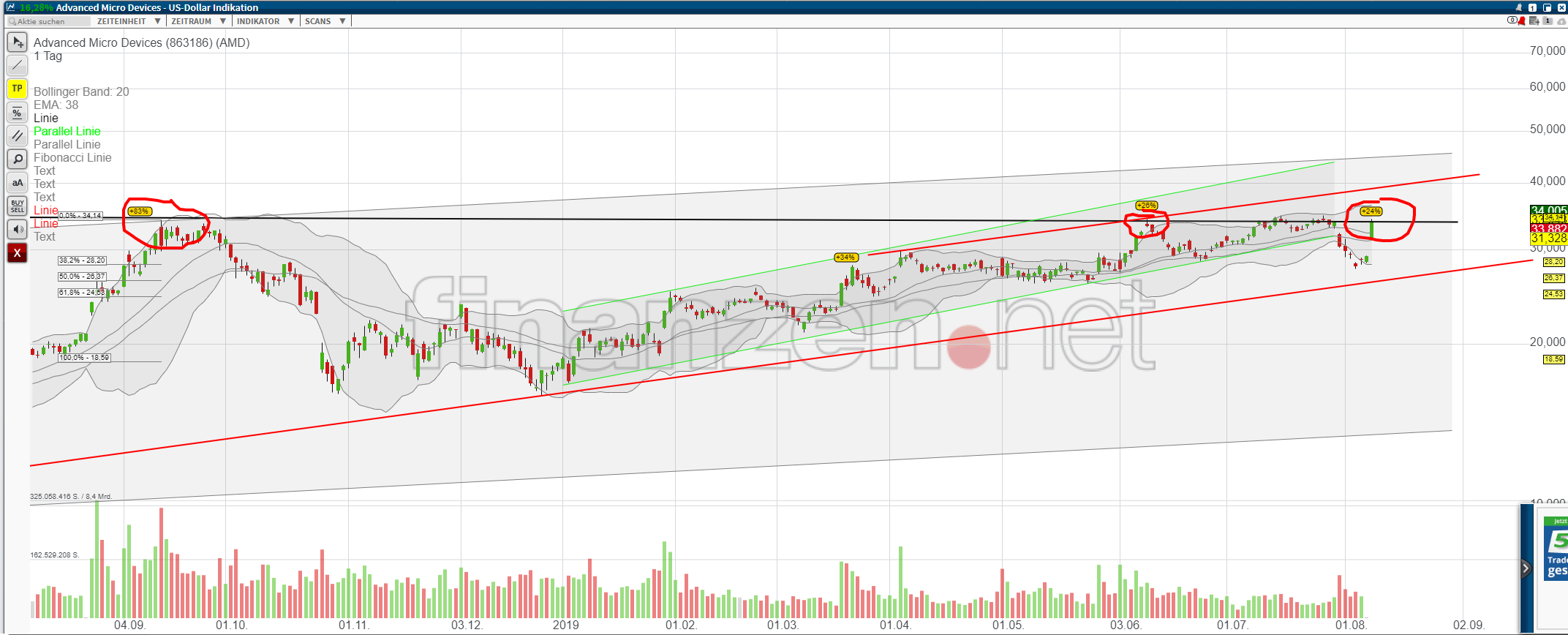Select the trend line drawing tool
Viewport: 1568px width, 635px height.
18,65
